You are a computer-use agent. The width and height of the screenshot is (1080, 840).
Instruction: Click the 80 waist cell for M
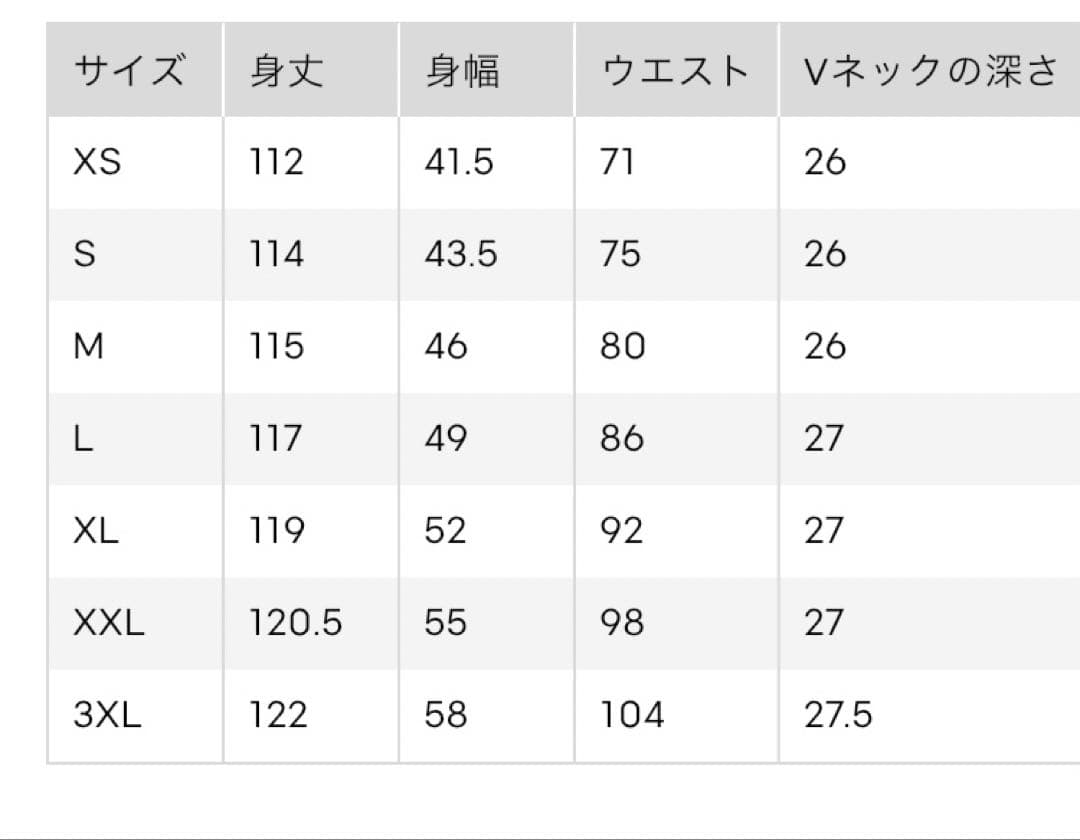pos(623,346)
